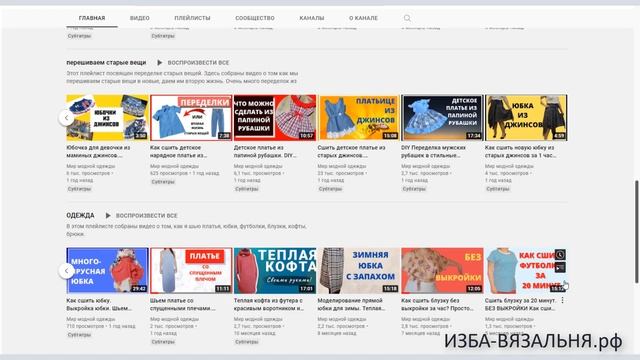
Task: Open 'Как сшить блузку без выкройки за час' title
Action: (x=437, y=304)
